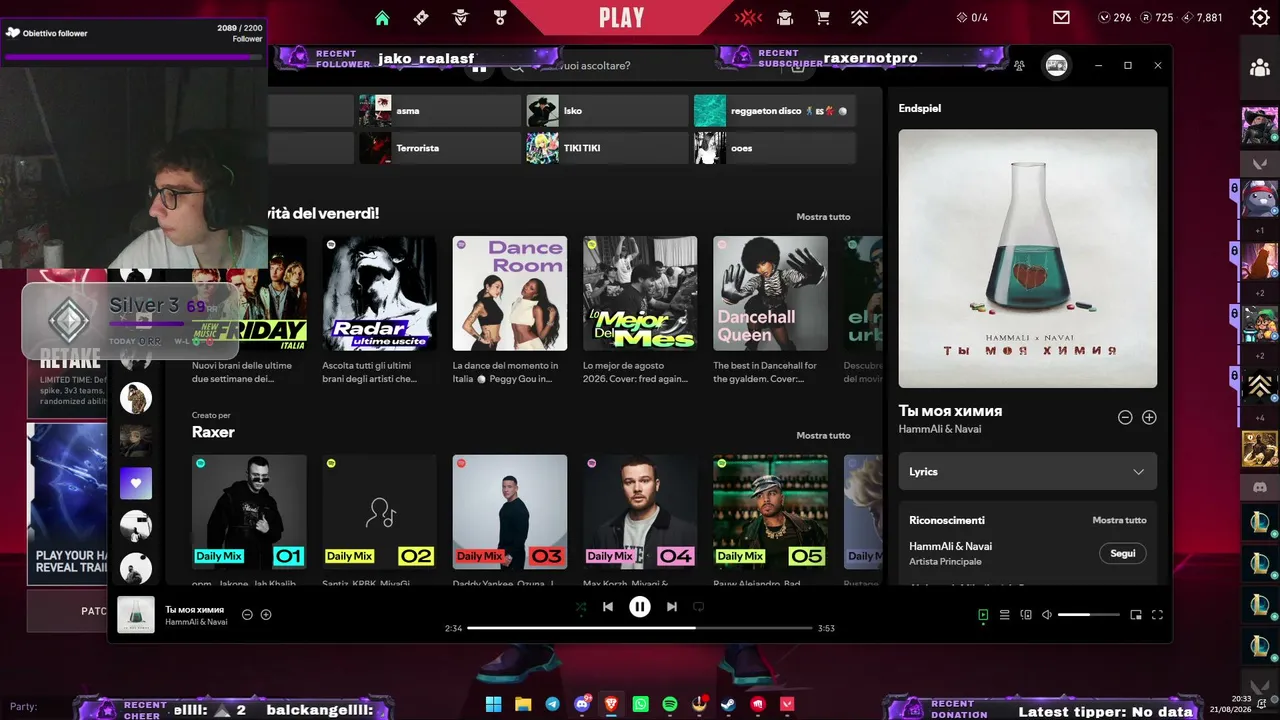Pause the current song
This screenshot has height=720, width=1280.
640,606
